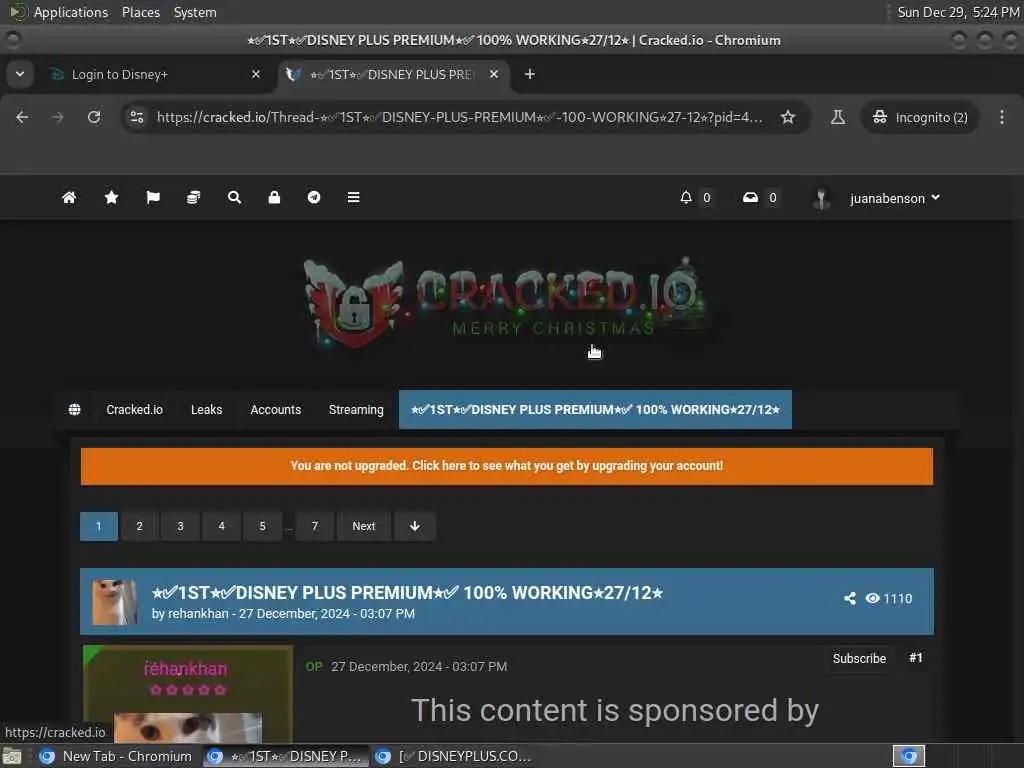1024x768 pixels.
Task: Go to page 3 of thread
Action: pyautogui.click(x=180, y=526)
